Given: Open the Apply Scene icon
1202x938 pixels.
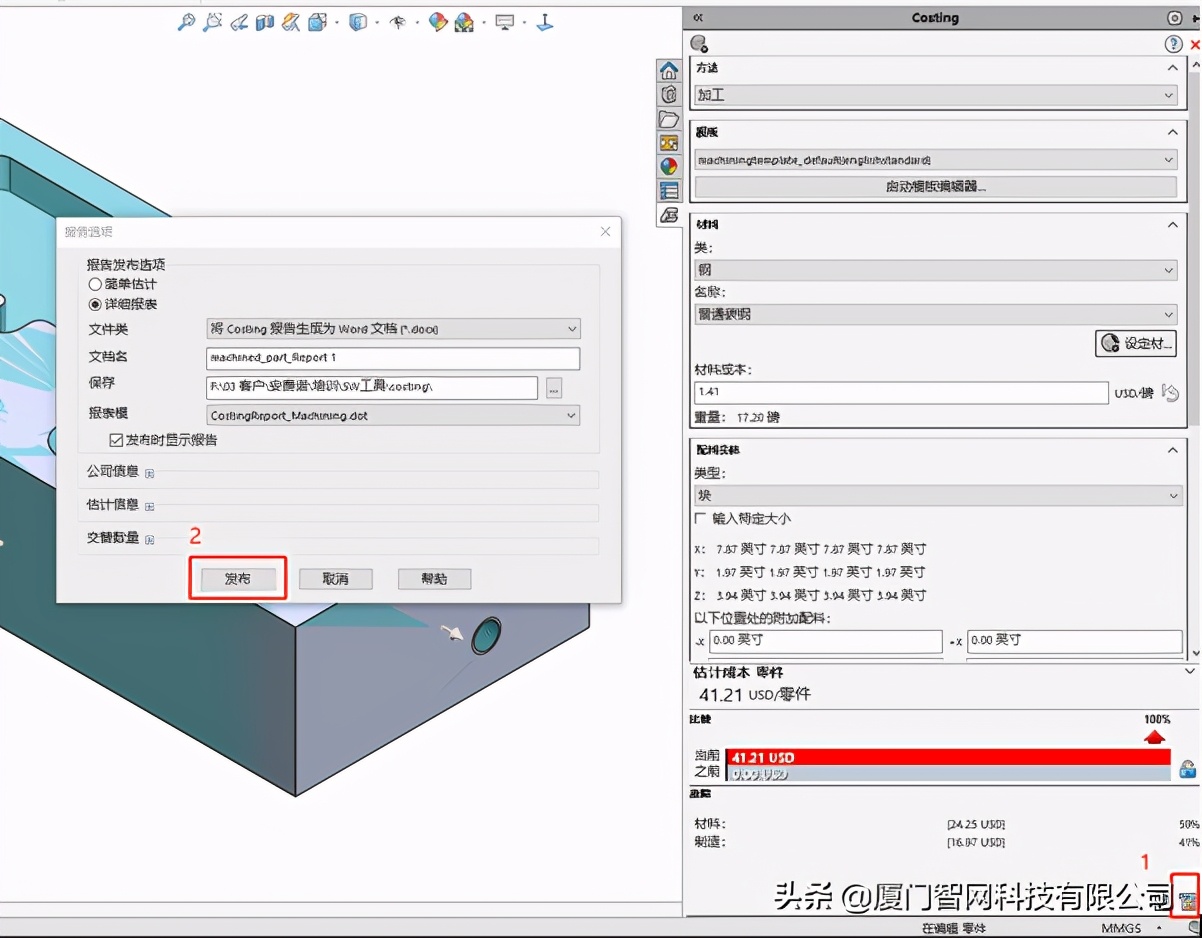Looking at the screenshot, I should [463, 22].
